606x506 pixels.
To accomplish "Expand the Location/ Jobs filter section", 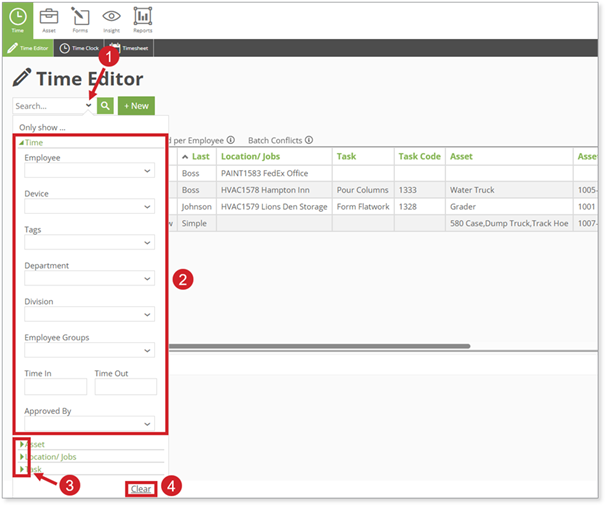I will (x=50, y=457).
